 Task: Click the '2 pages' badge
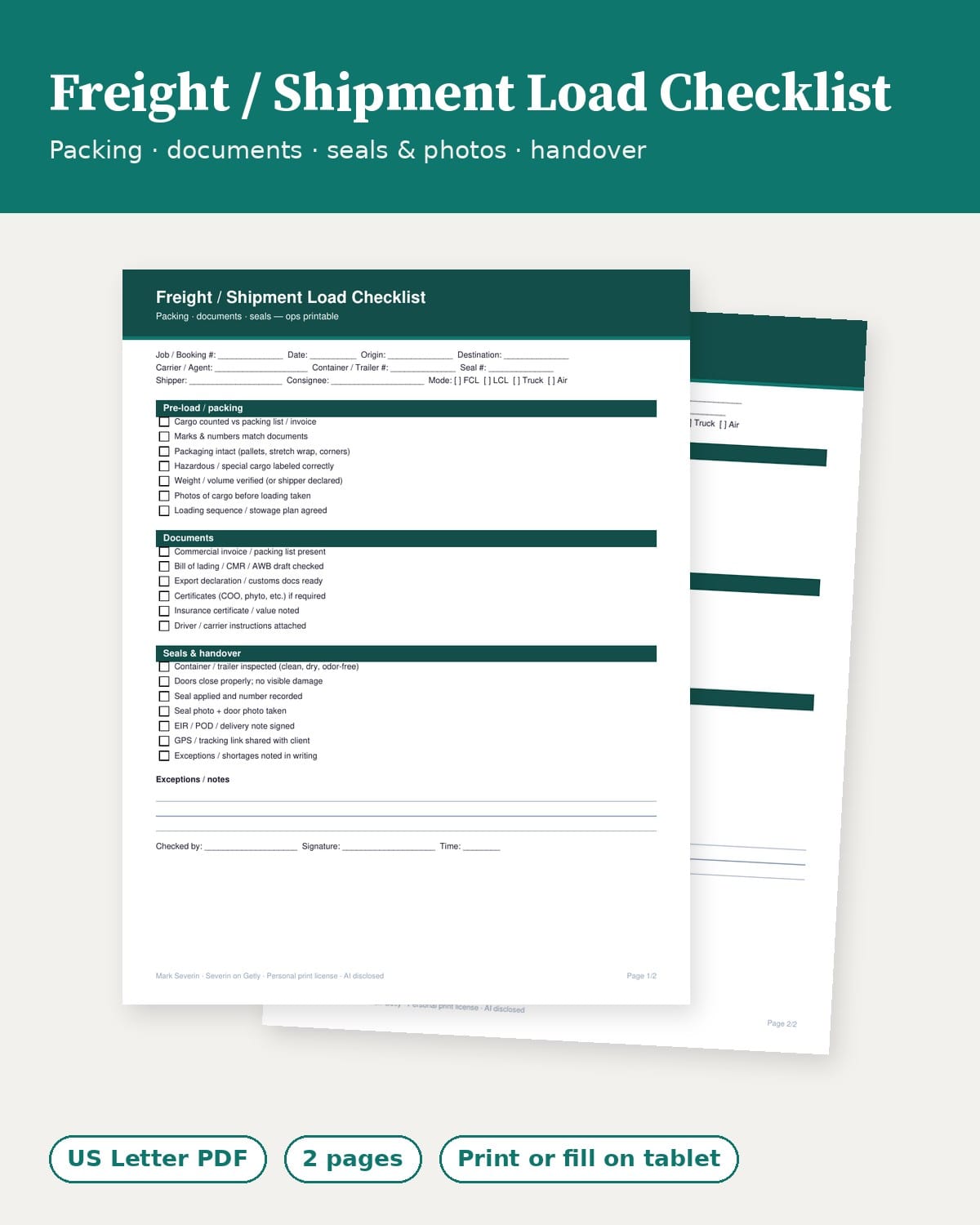coord(353,1159)
